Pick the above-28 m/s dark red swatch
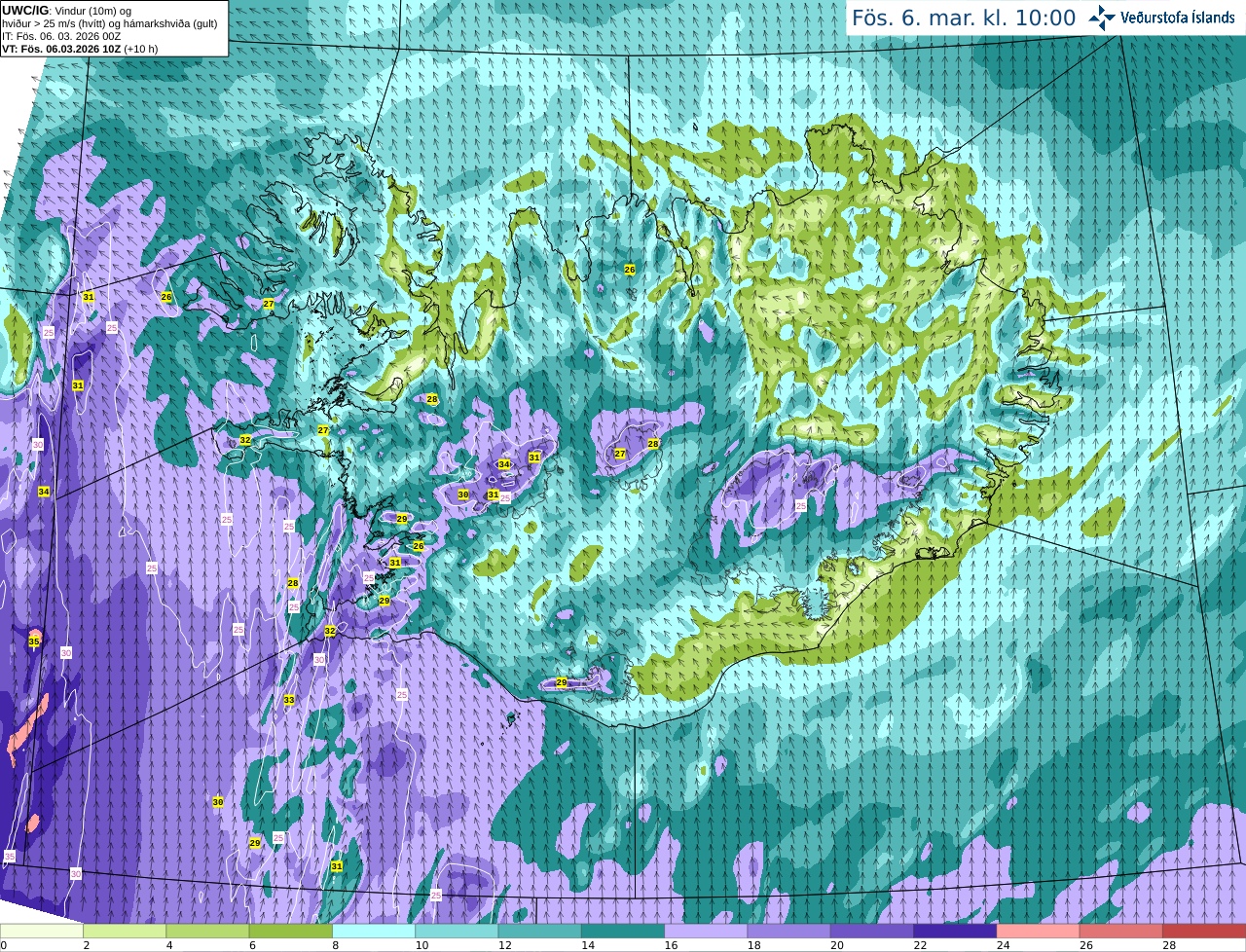 (x=1204, y=932)
